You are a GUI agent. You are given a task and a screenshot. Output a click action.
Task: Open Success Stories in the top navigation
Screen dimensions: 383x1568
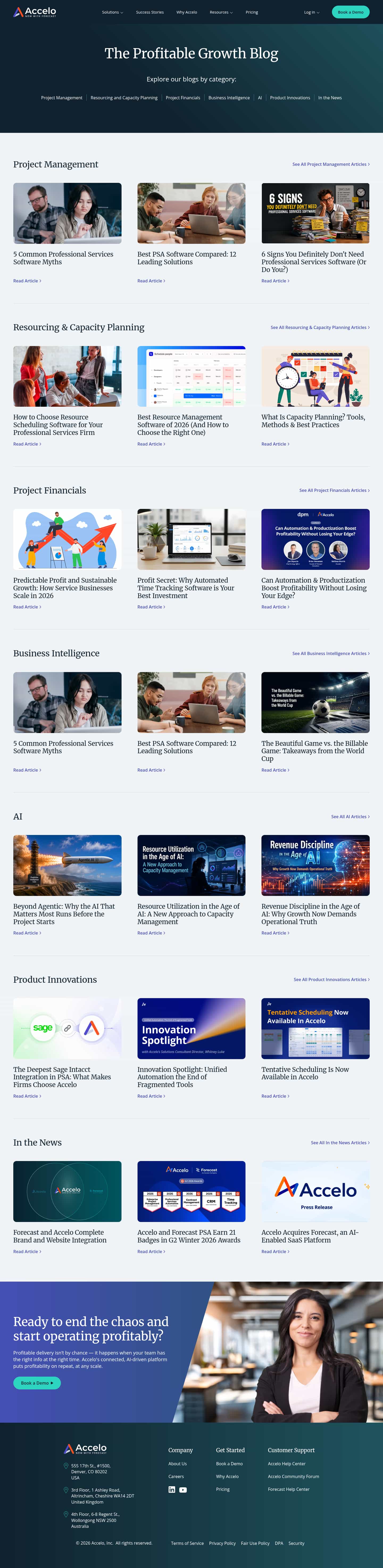click(149, 12)
